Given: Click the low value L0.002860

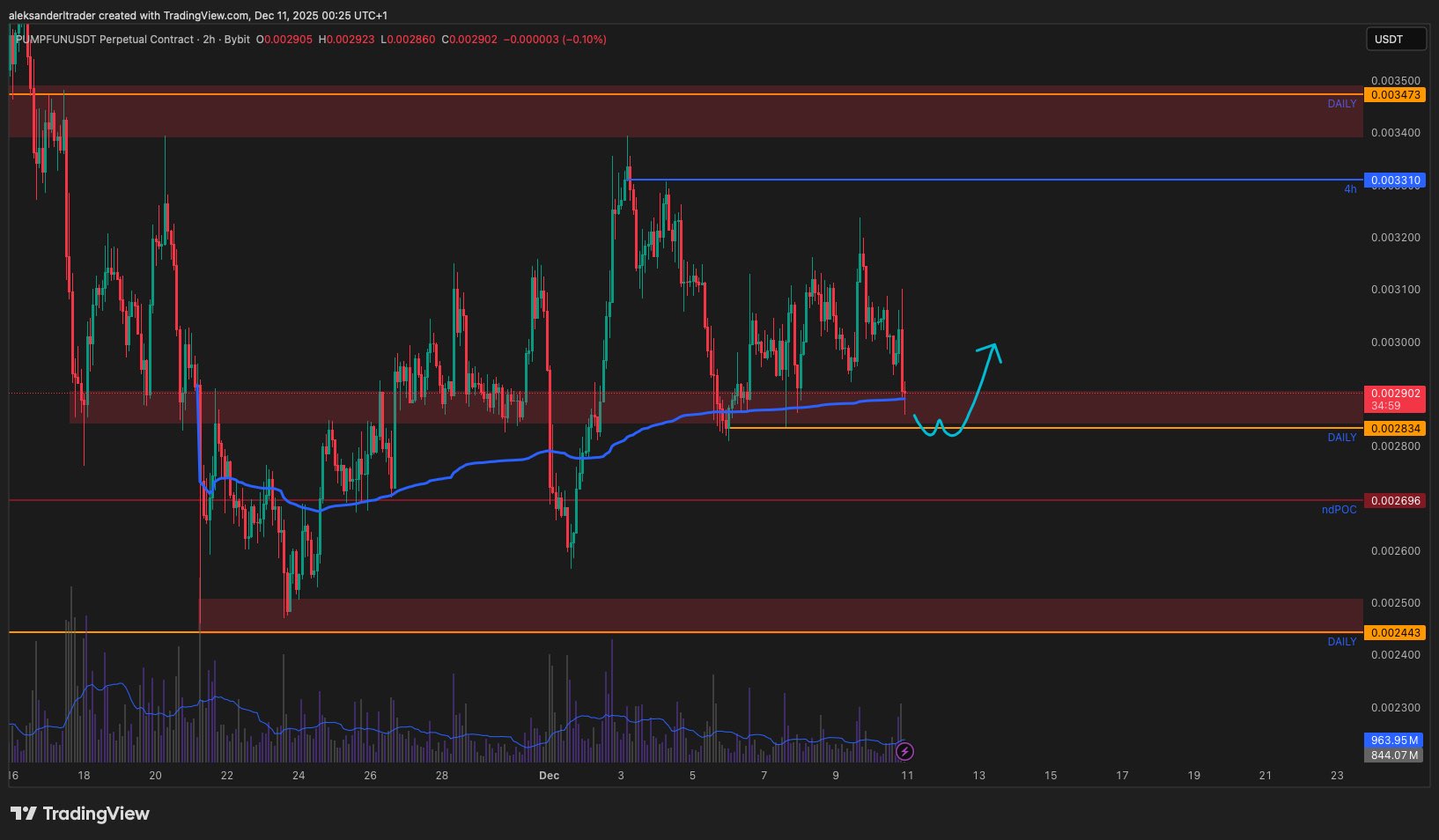Looking at the screenshot, I should 408,40.
